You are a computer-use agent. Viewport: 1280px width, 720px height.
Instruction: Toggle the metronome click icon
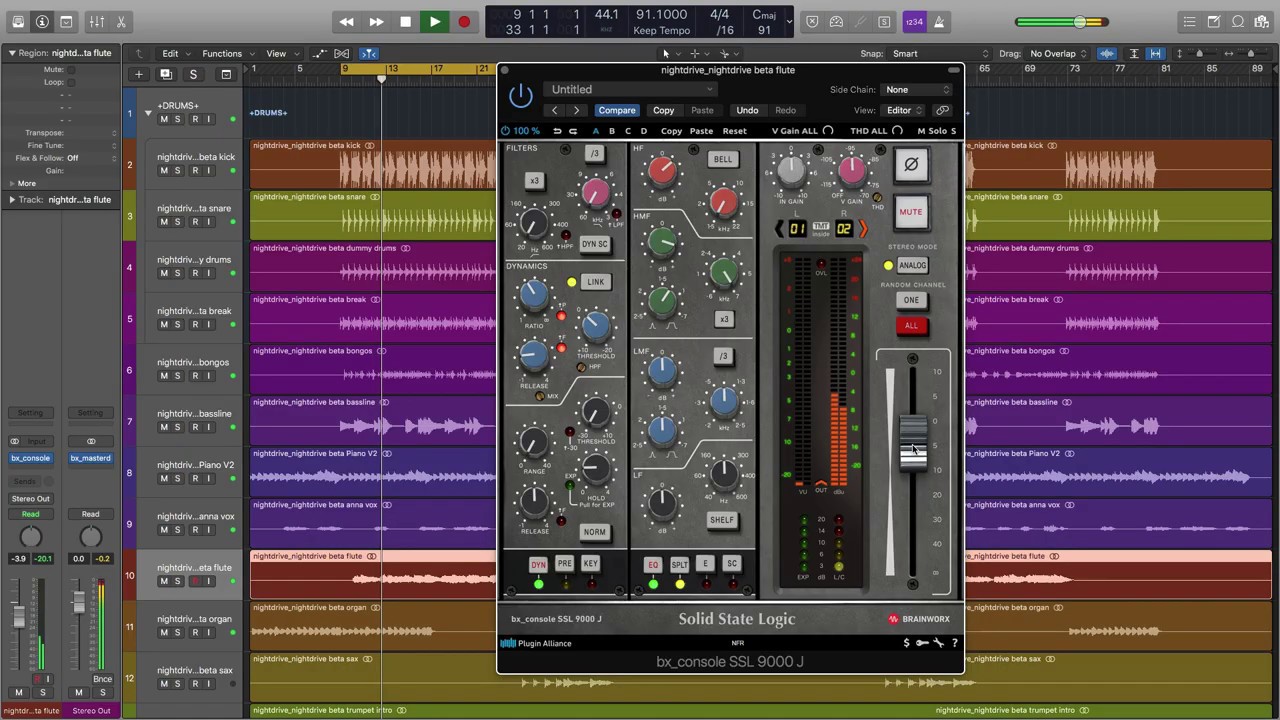939,22
